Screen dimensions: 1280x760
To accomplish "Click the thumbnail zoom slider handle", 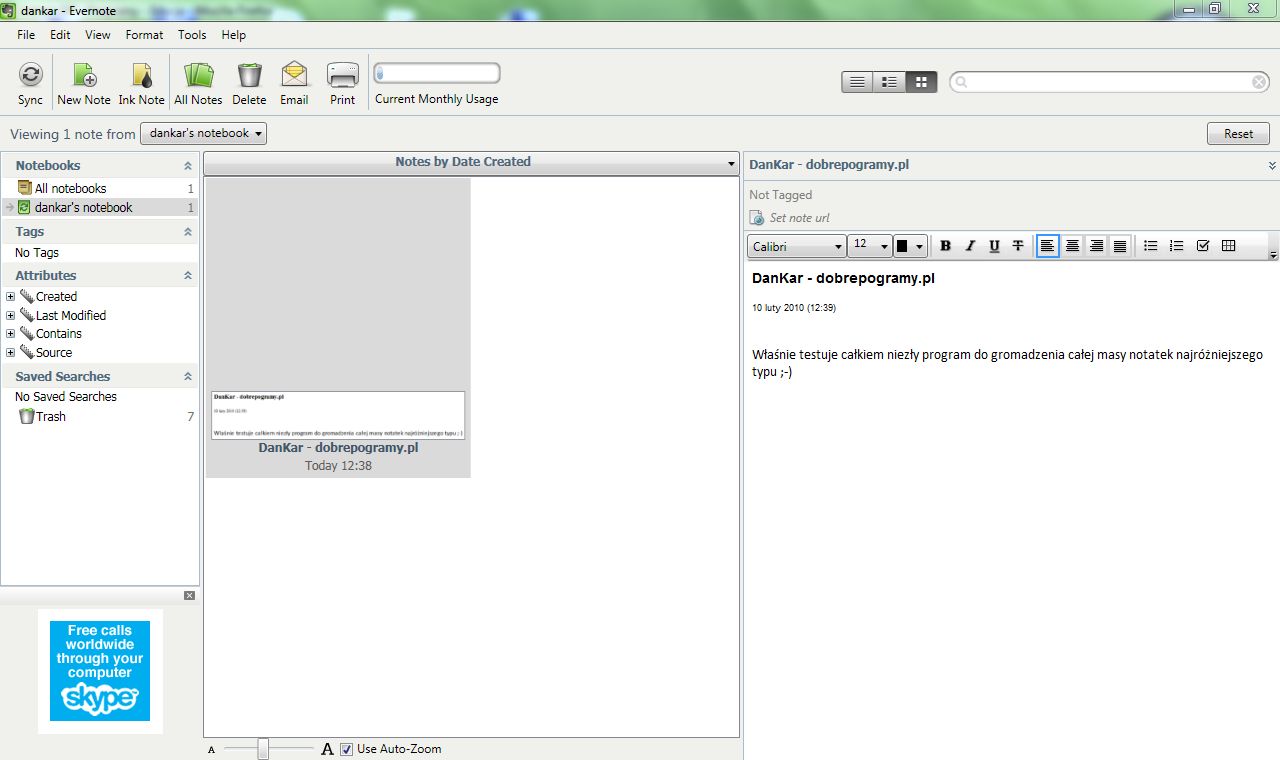I will 263,749.
